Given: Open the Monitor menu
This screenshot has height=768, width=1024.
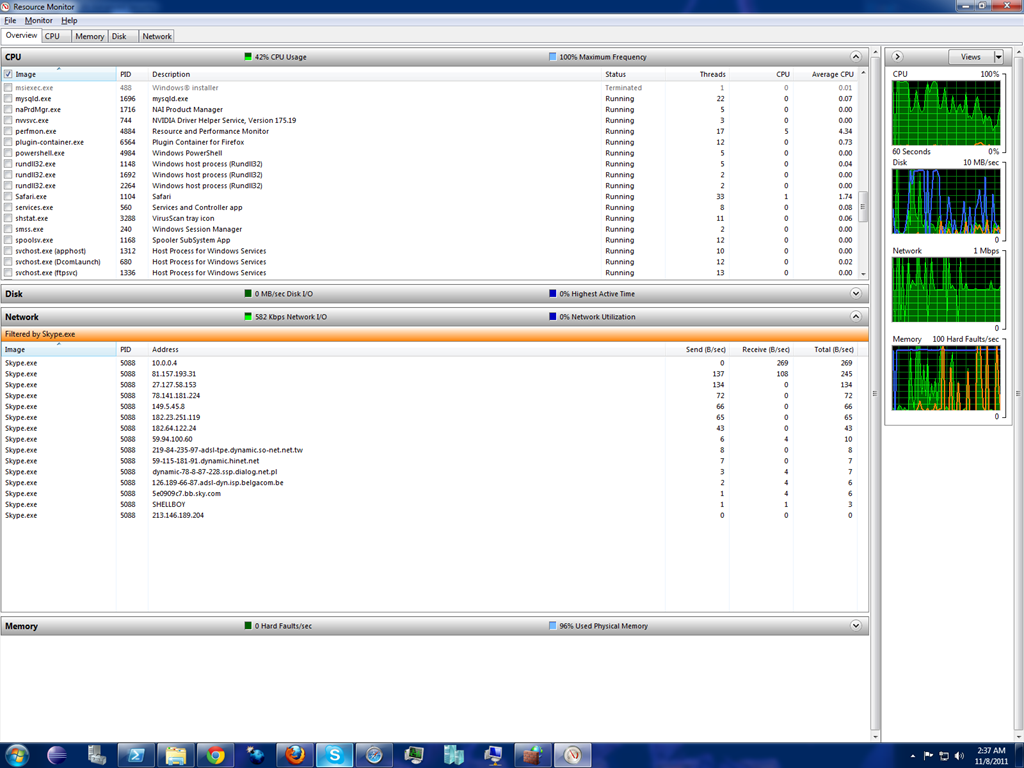Looking at the screenshot, I should (39, 21).
